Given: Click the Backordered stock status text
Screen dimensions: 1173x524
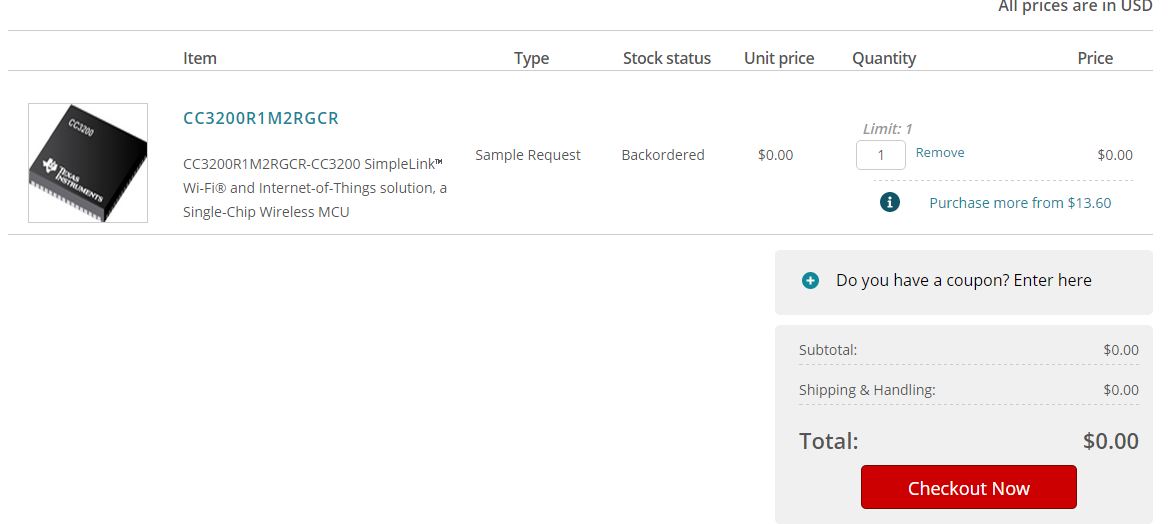Looking at the screenshot, I should [x=663, y=155].
